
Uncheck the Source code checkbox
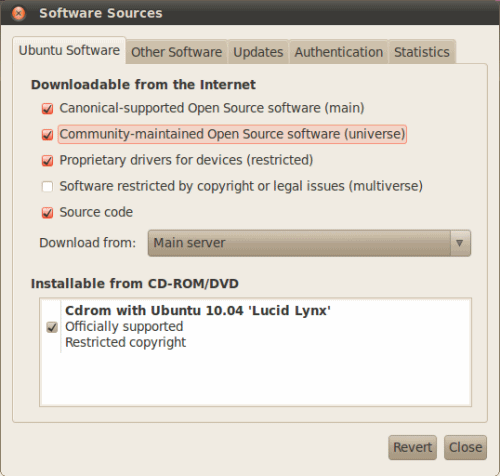(47, 213)
